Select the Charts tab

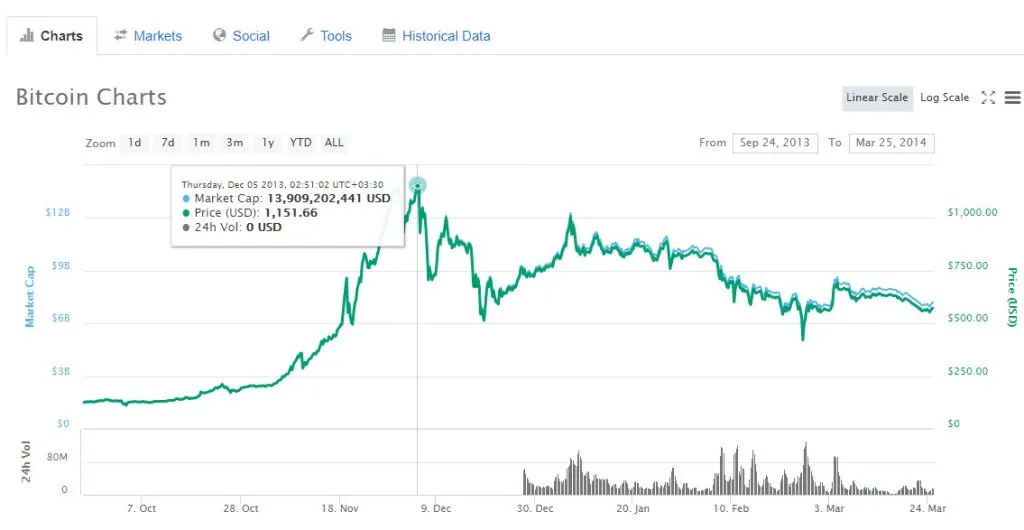(52, 36)
